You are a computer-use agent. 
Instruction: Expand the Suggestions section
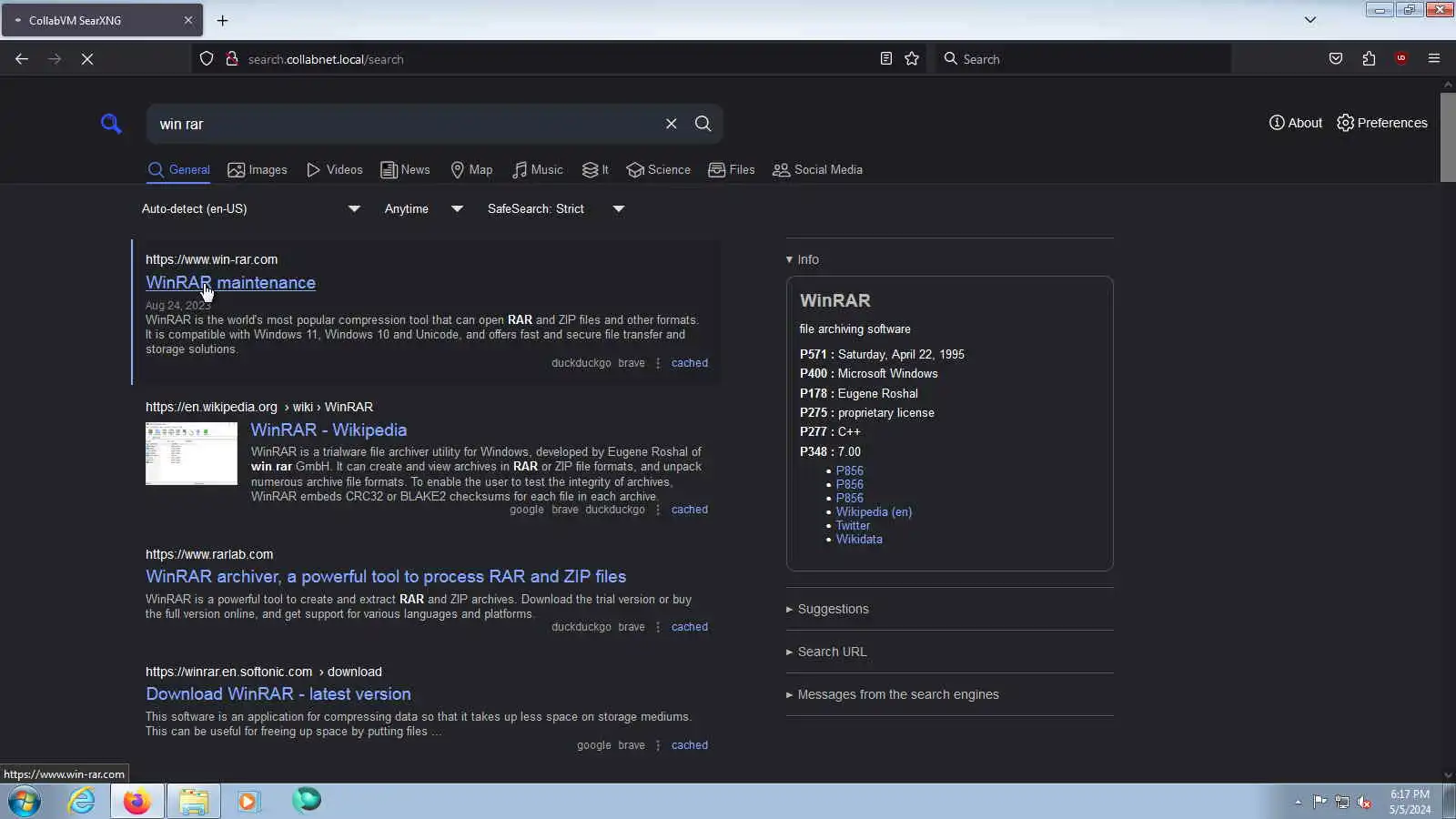pos(827,609)
